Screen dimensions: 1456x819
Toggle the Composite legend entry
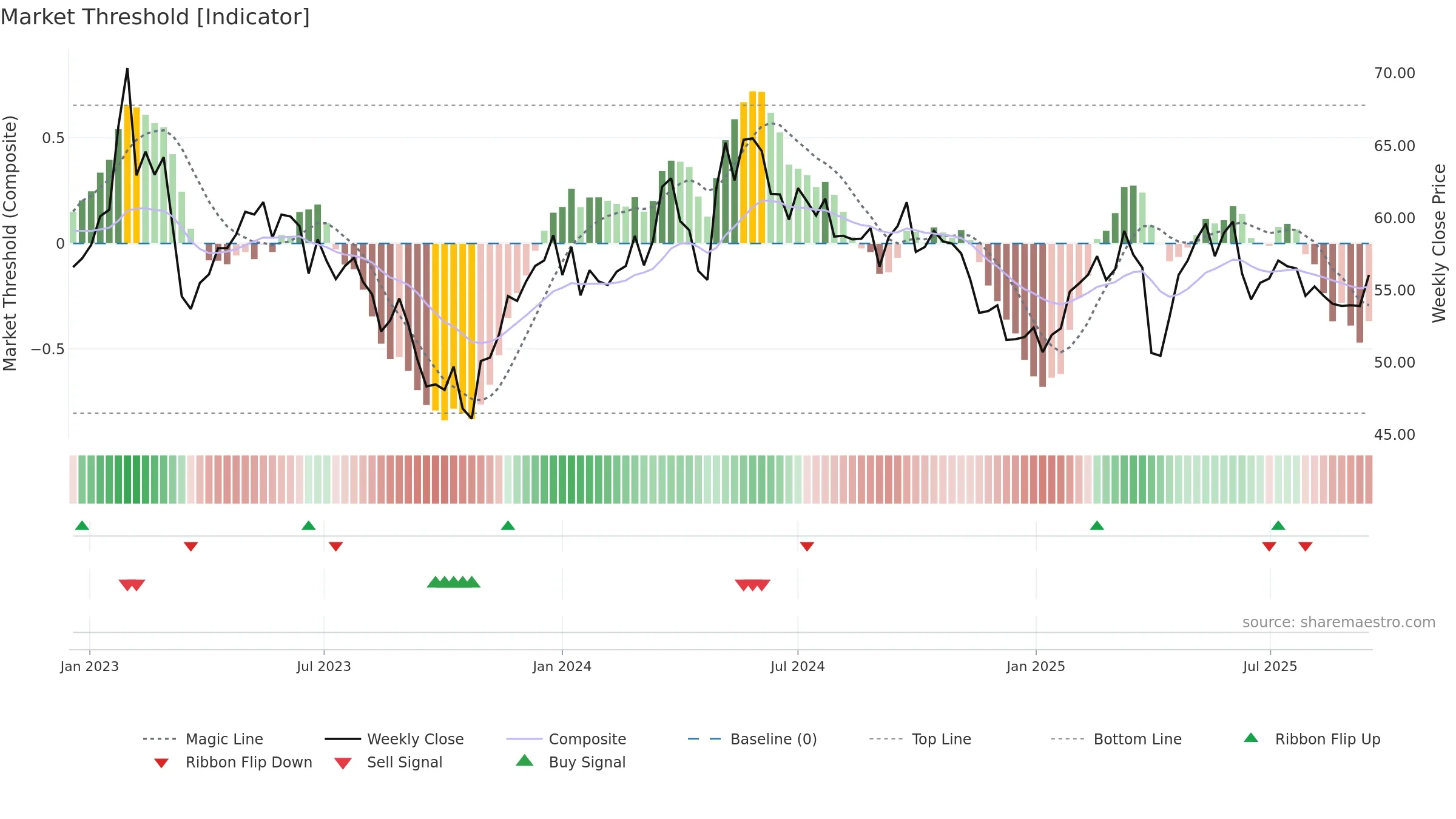point(566,739)
